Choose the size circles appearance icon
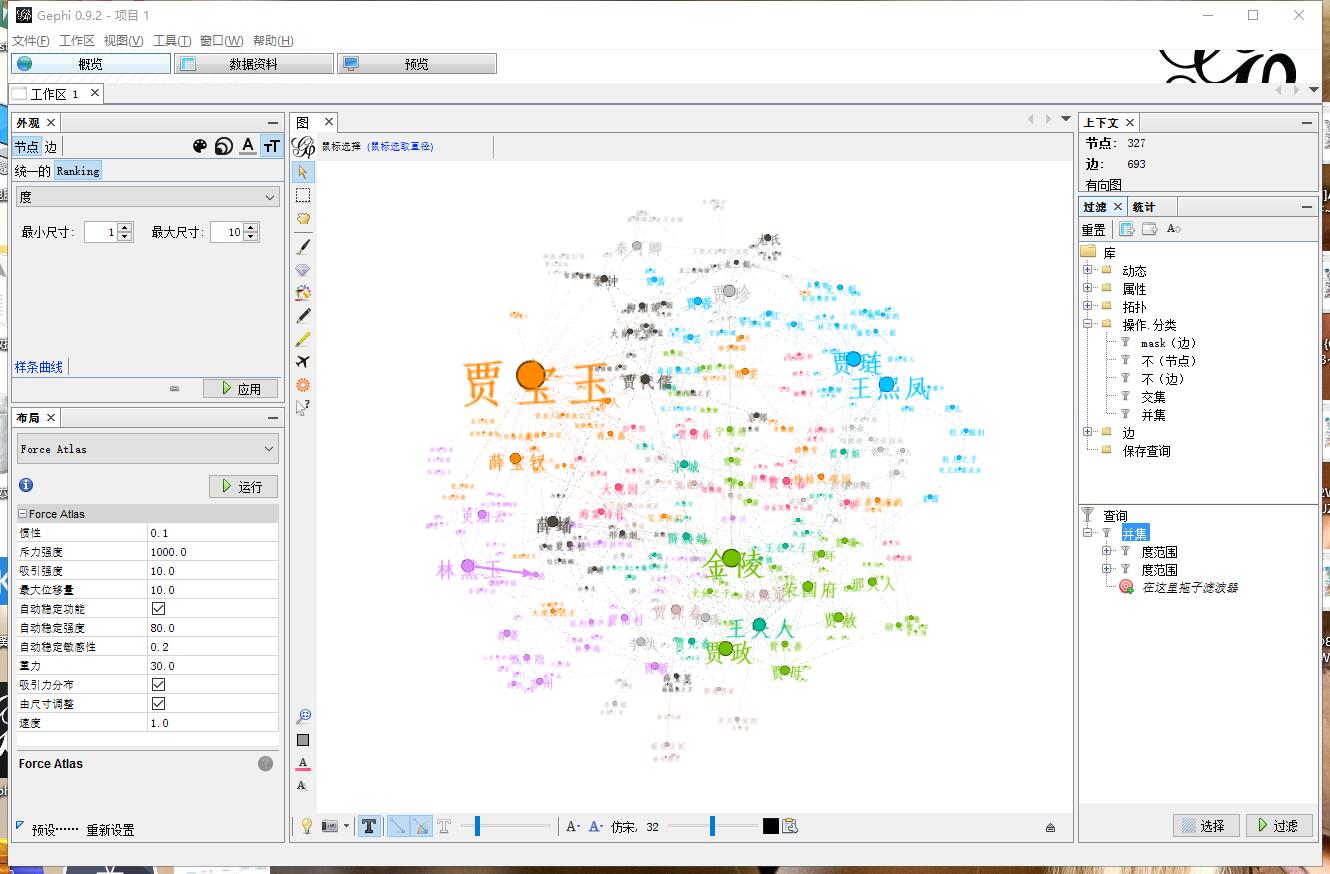1330x874 pixels. 223,146
